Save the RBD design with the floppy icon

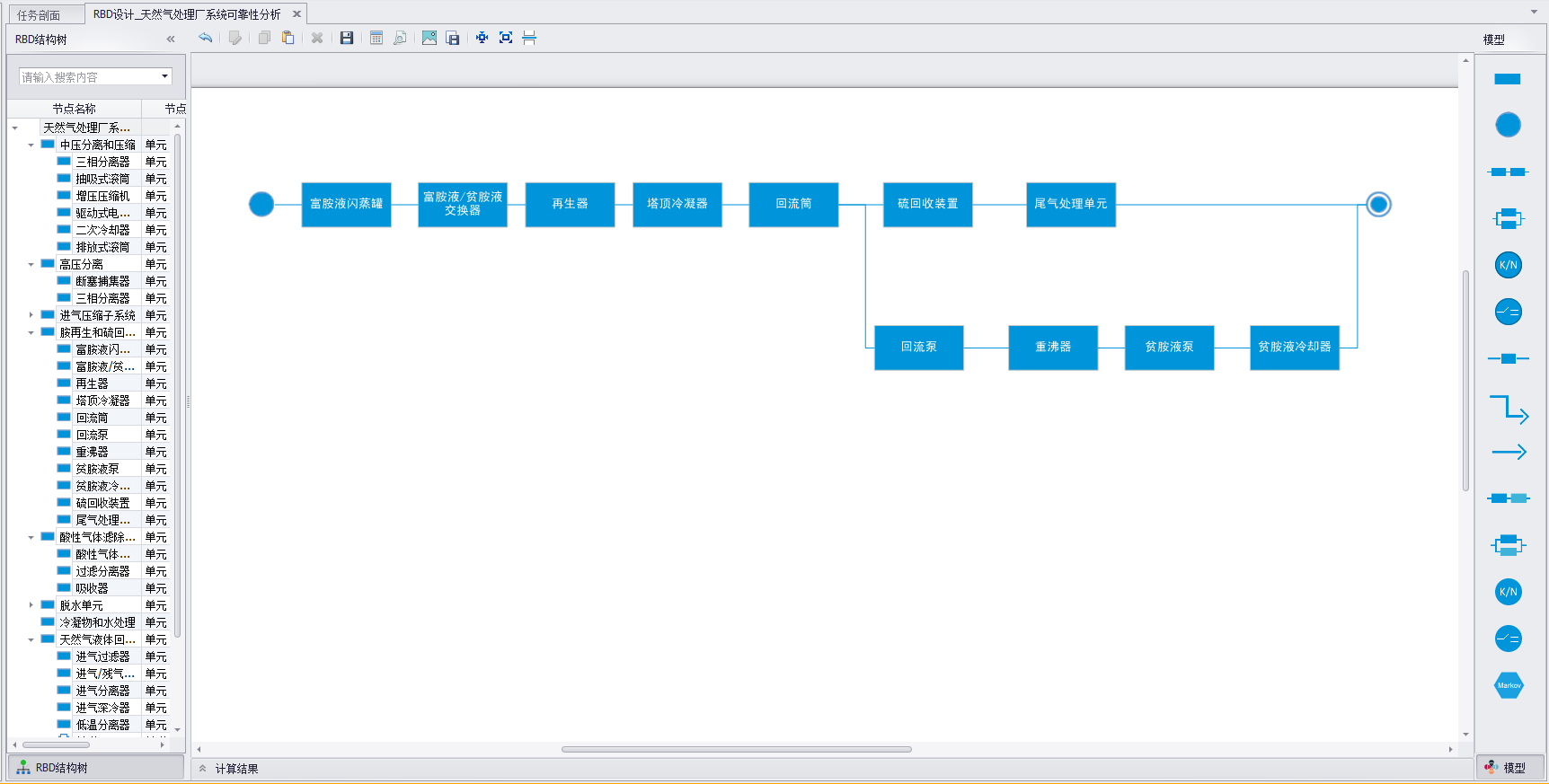347,38
